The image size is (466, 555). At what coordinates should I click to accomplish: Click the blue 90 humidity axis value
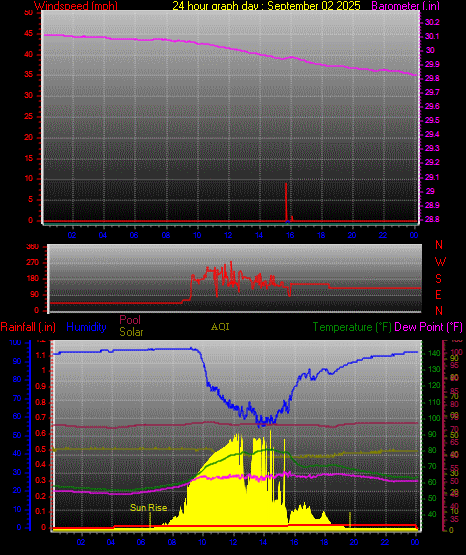(x=17, y=362)
